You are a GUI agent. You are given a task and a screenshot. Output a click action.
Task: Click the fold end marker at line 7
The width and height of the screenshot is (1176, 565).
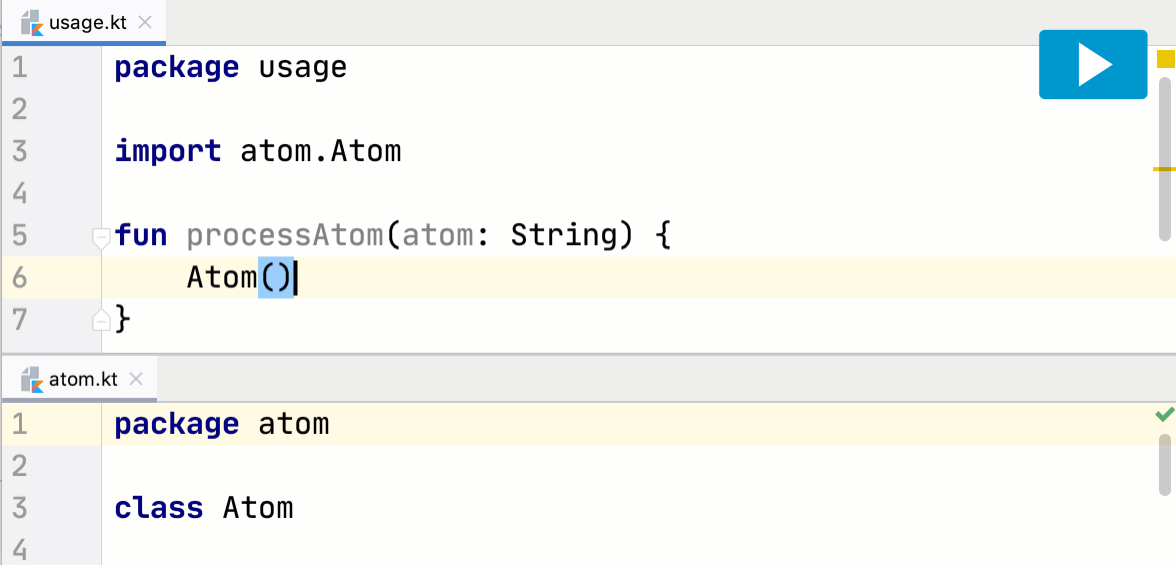[x=101, y=321]
